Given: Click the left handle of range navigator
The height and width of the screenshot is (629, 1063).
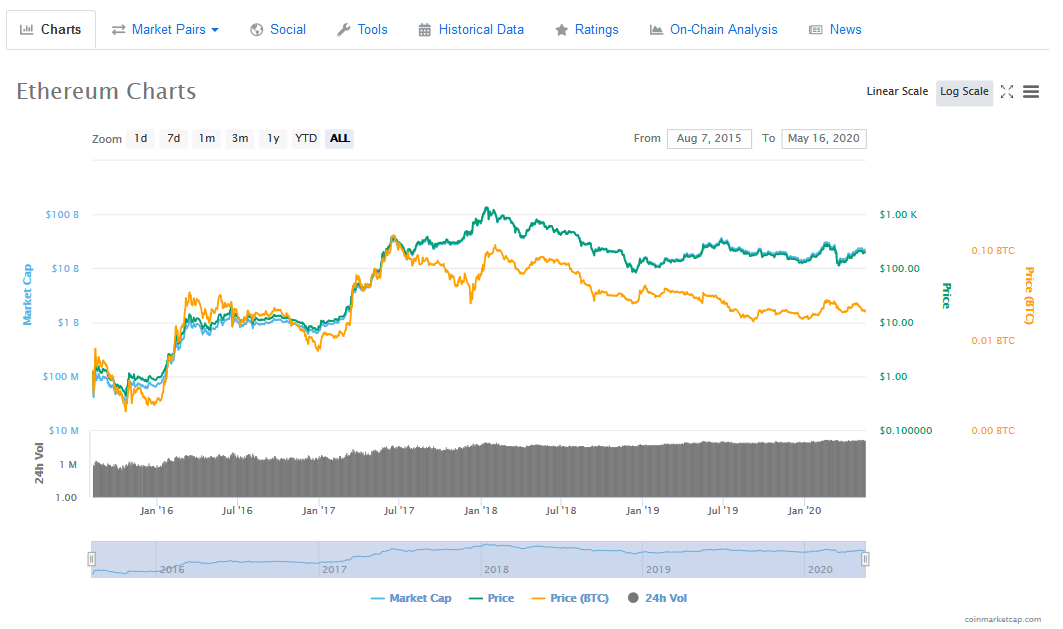Looking at the screenshot, I should pos(92,559).
